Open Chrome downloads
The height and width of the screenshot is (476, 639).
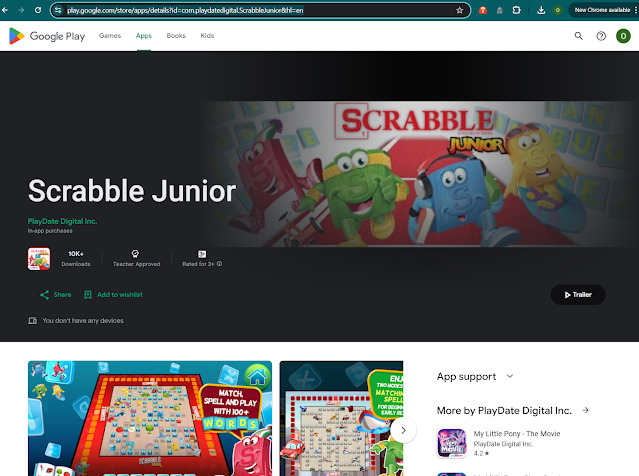541,10
